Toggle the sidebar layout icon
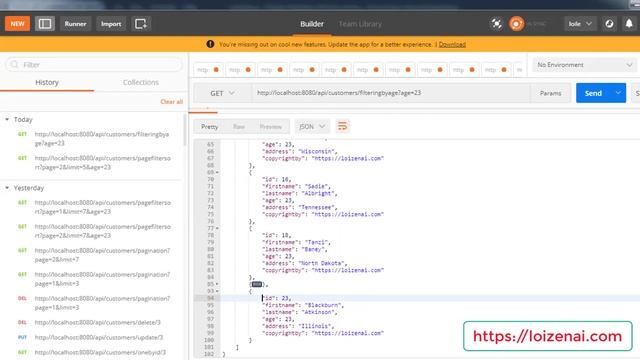 point(45,24)
